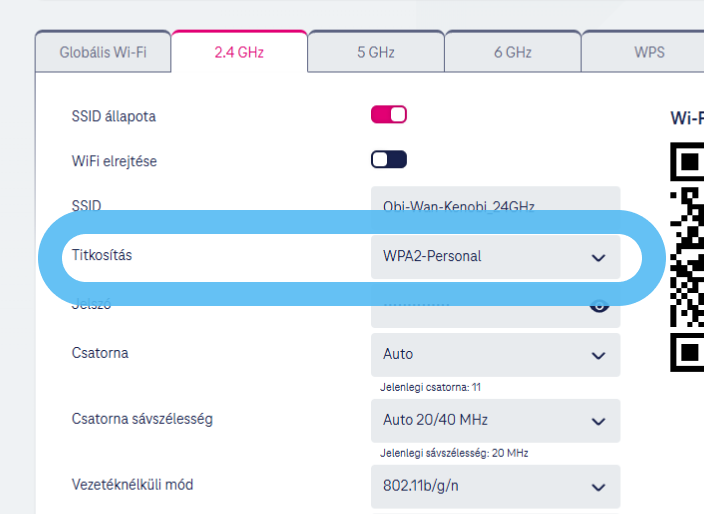704x514 pixels.
Task: Select the 6 GHz tab
Action: 512,52
